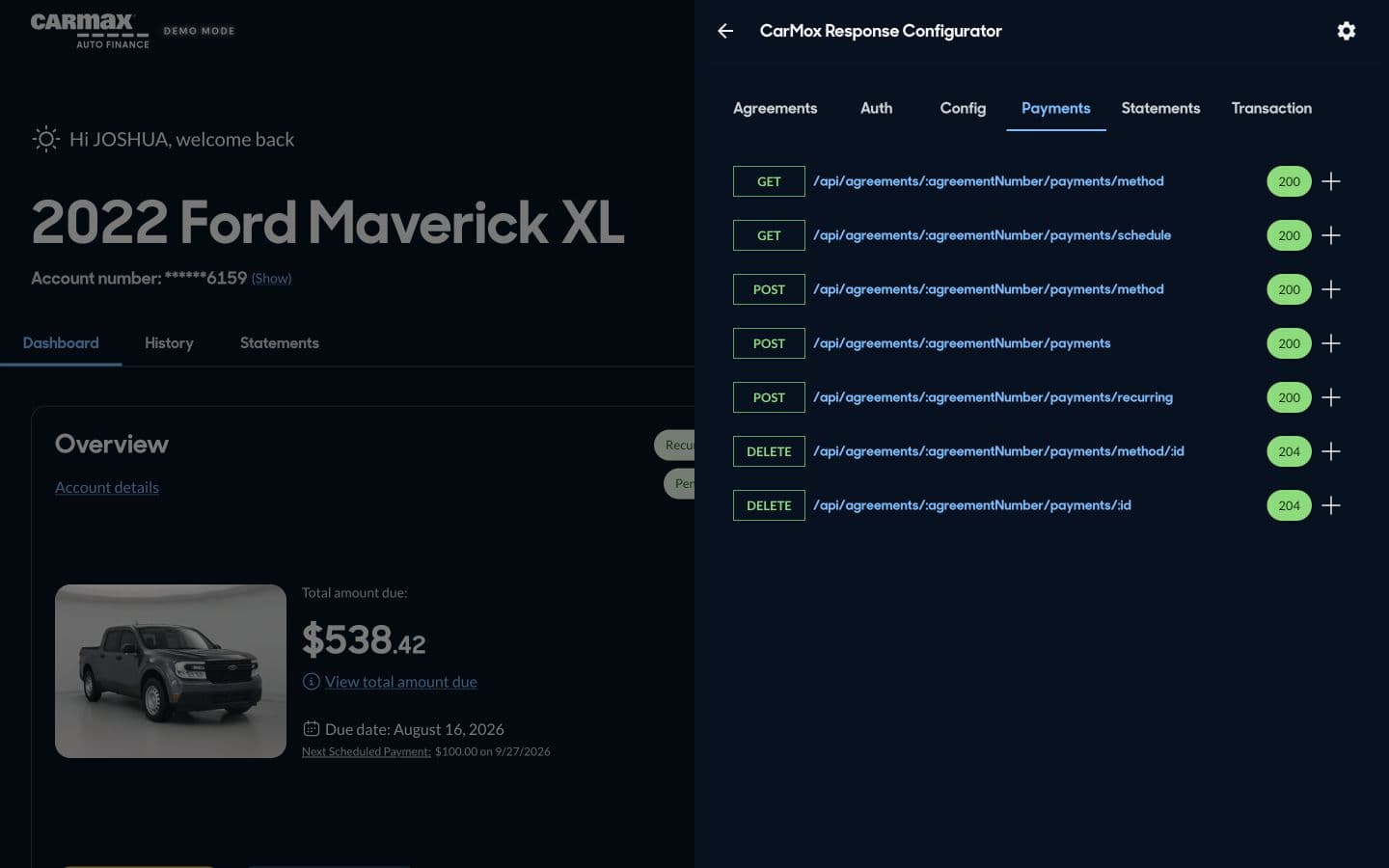
Task: Switch to the Agreements tab
Action: click(x=775, y=108)
